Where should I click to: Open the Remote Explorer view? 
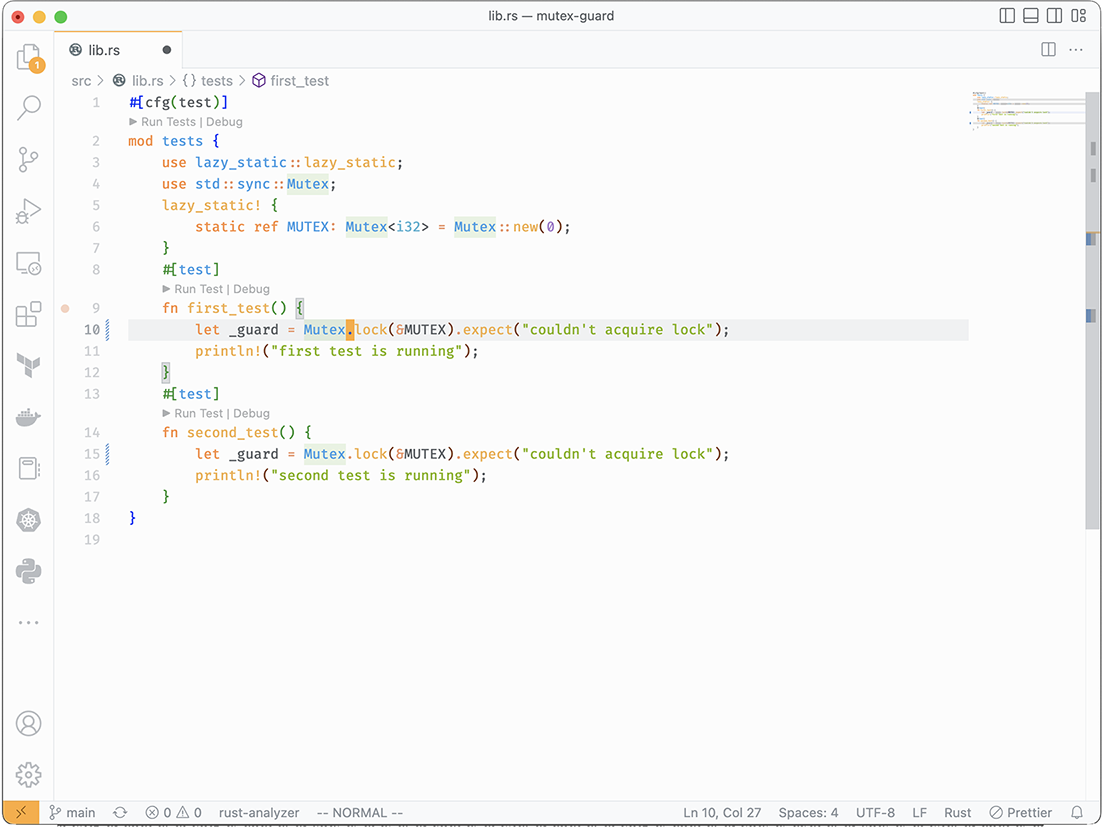[29, 263]
